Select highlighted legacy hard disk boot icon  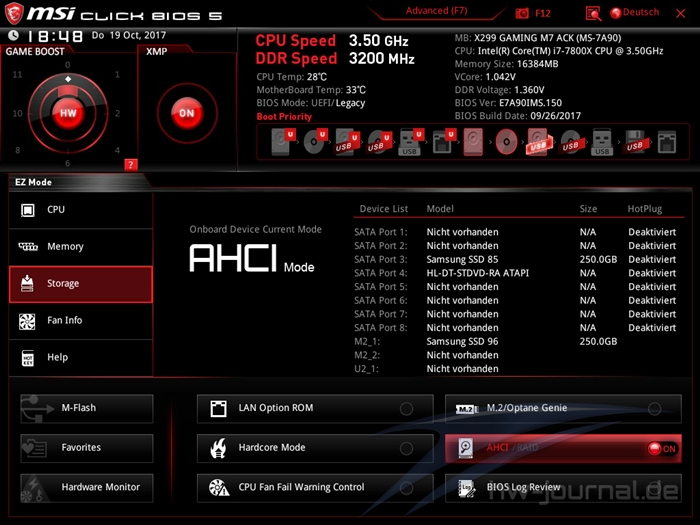point(473,142)
